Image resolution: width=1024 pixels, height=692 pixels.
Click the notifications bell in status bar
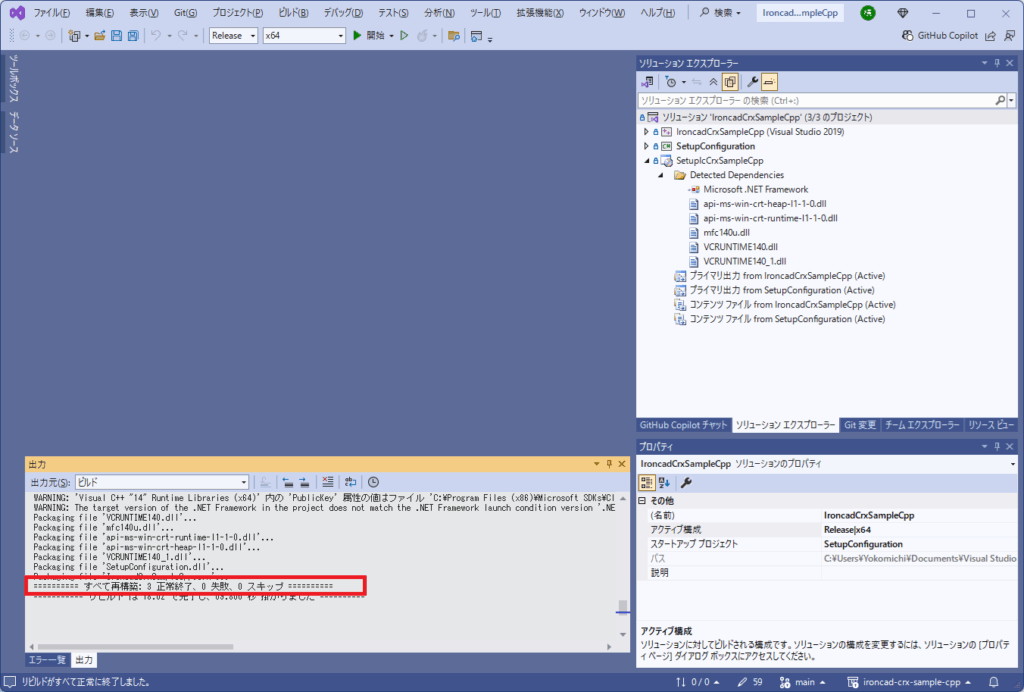click(x=1008, y=682)
